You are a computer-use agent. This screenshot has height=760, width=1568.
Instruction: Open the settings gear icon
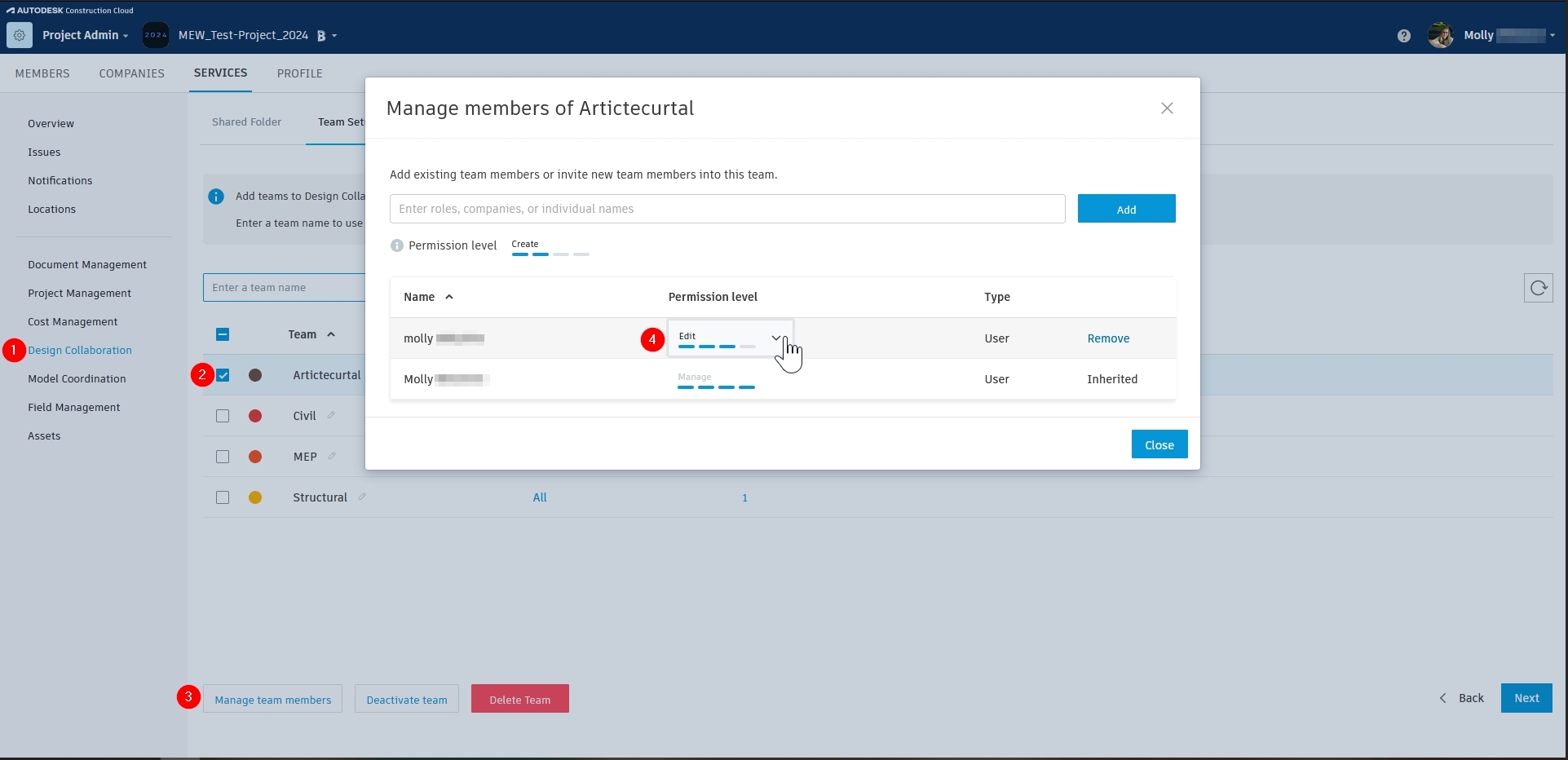point(19,35)
